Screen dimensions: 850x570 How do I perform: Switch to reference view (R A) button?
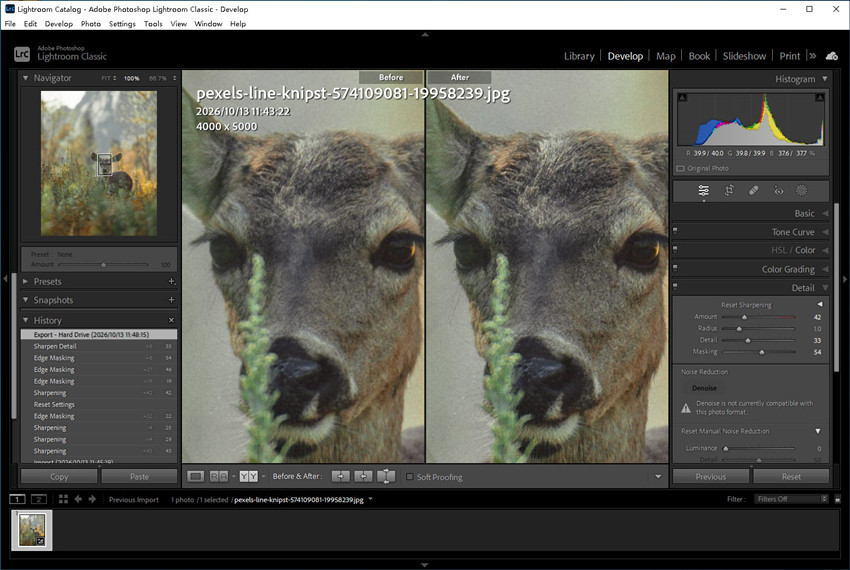pos(218,476)
